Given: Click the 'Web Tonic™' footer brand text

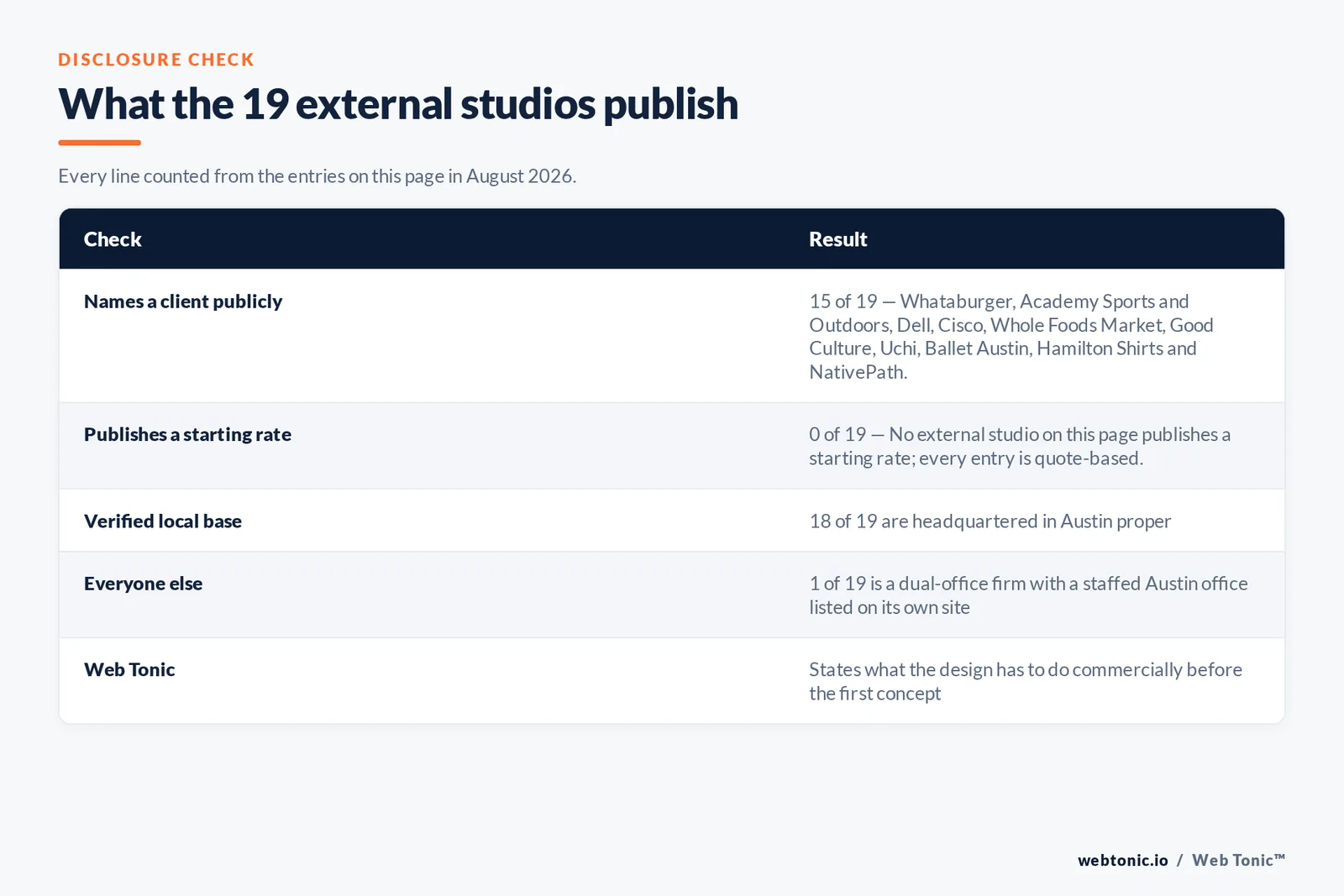Looking at the screenshot, I should click(x=1238, y=860).
